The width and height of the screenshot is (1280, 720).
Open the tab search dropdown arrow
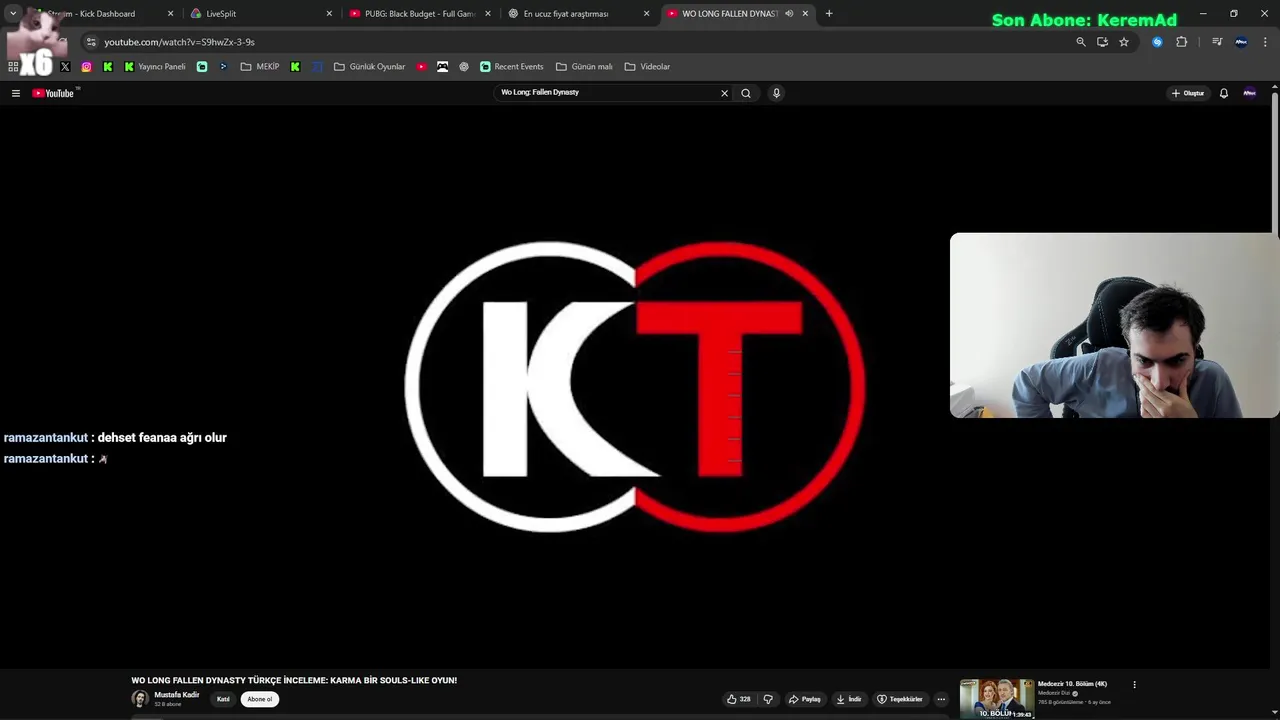click(13, 14)
